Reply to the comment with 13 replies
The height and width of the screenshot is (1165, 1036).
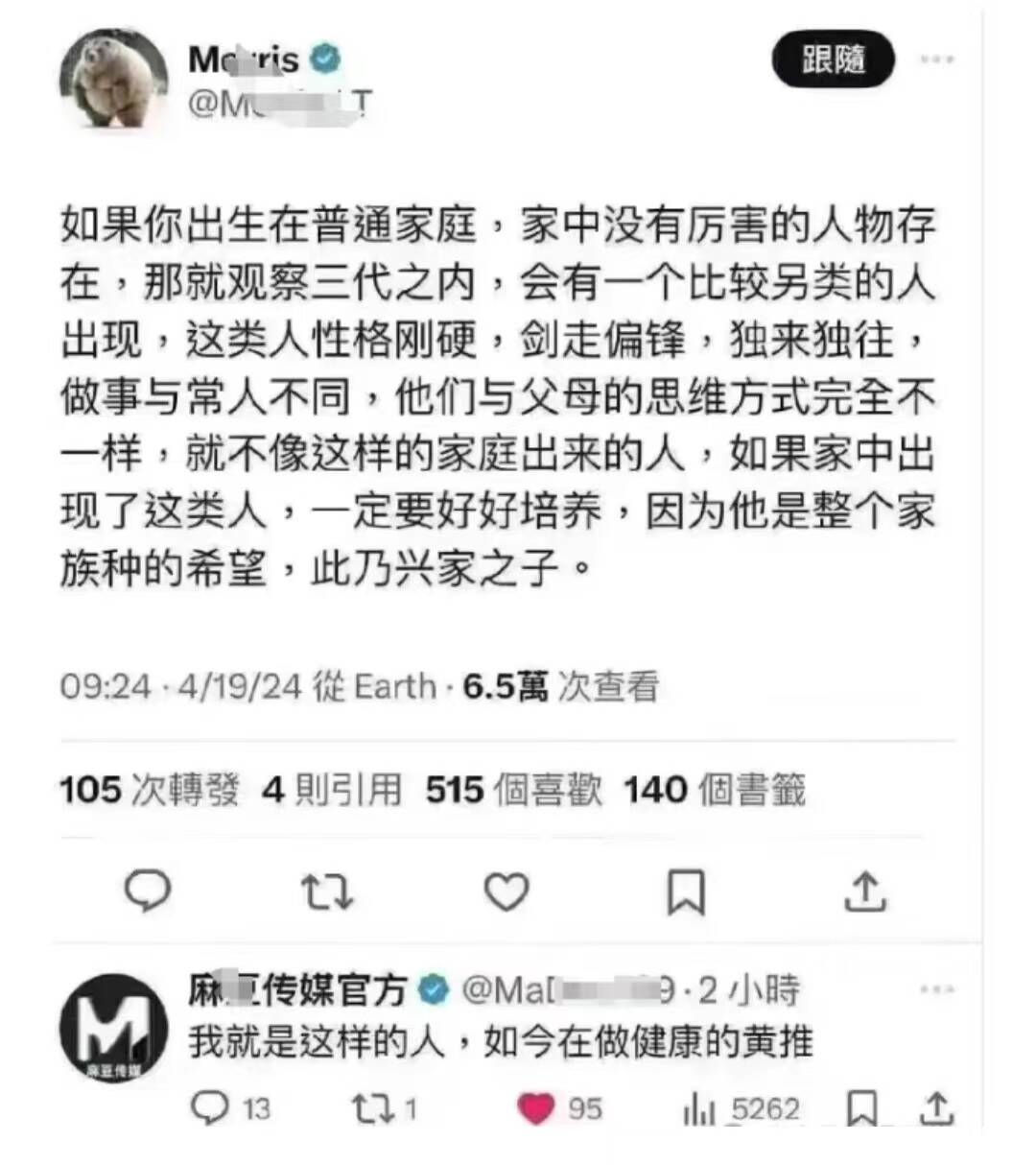(230, 1108)
